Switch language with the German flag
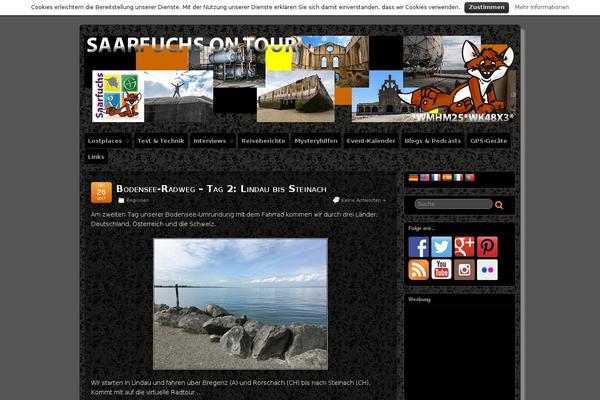 (x=413, y=177)
